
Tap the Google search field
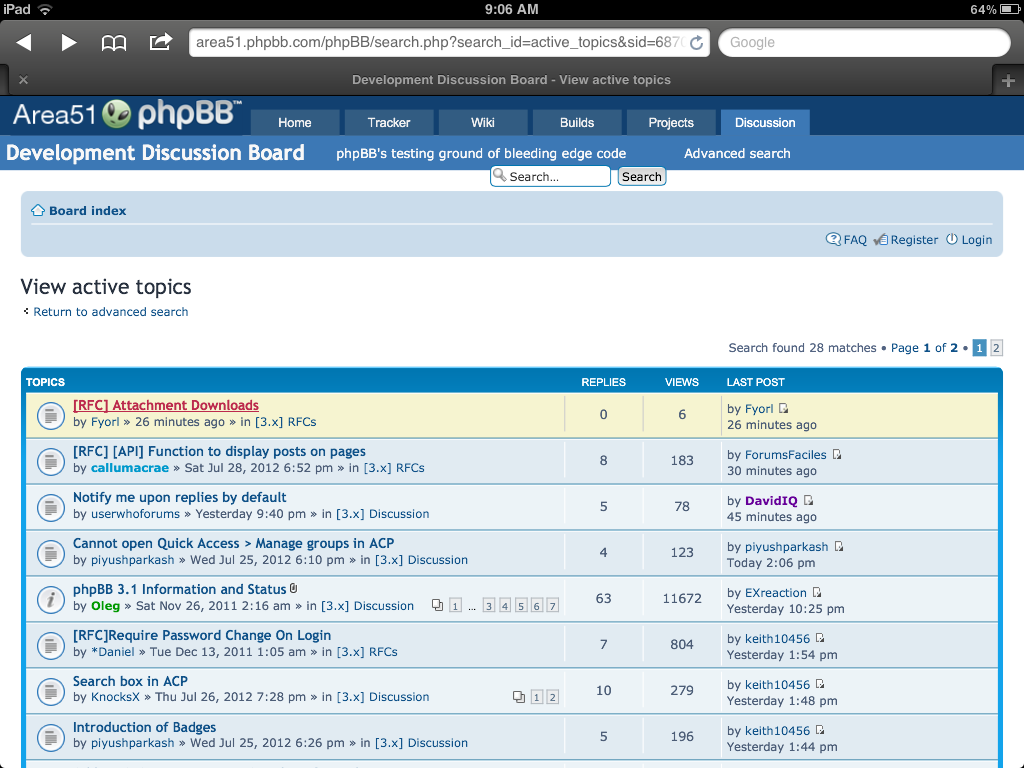click(864, 43)
